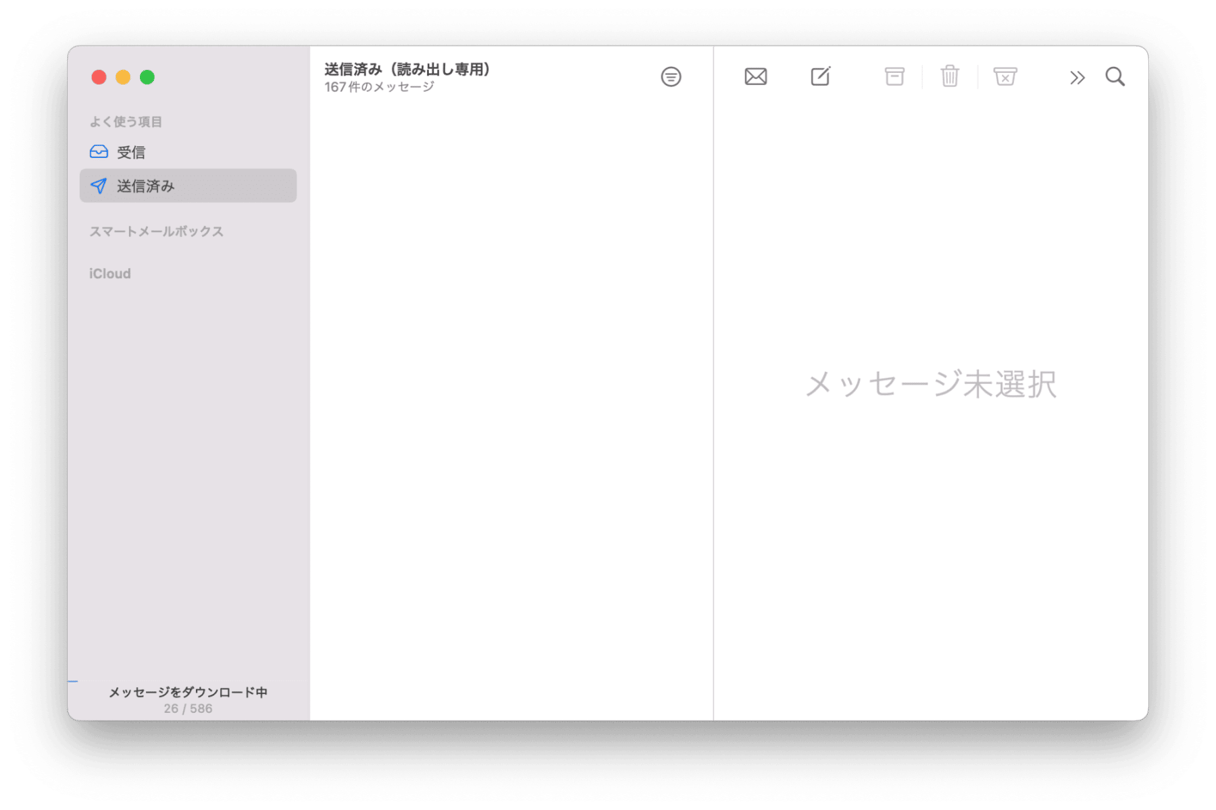Collapse the よく使う項目 section header
Image resolution: width=1216 pixels, height=810 pixels.
tap(126, 122)
